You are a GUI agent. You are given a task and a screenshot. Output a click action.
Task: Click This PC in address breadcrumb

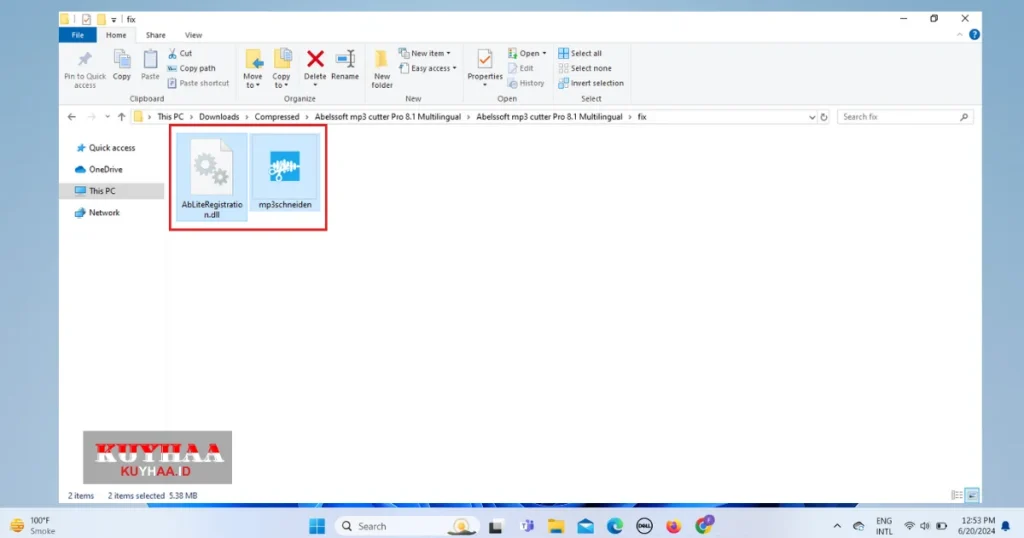pos(170,117)
